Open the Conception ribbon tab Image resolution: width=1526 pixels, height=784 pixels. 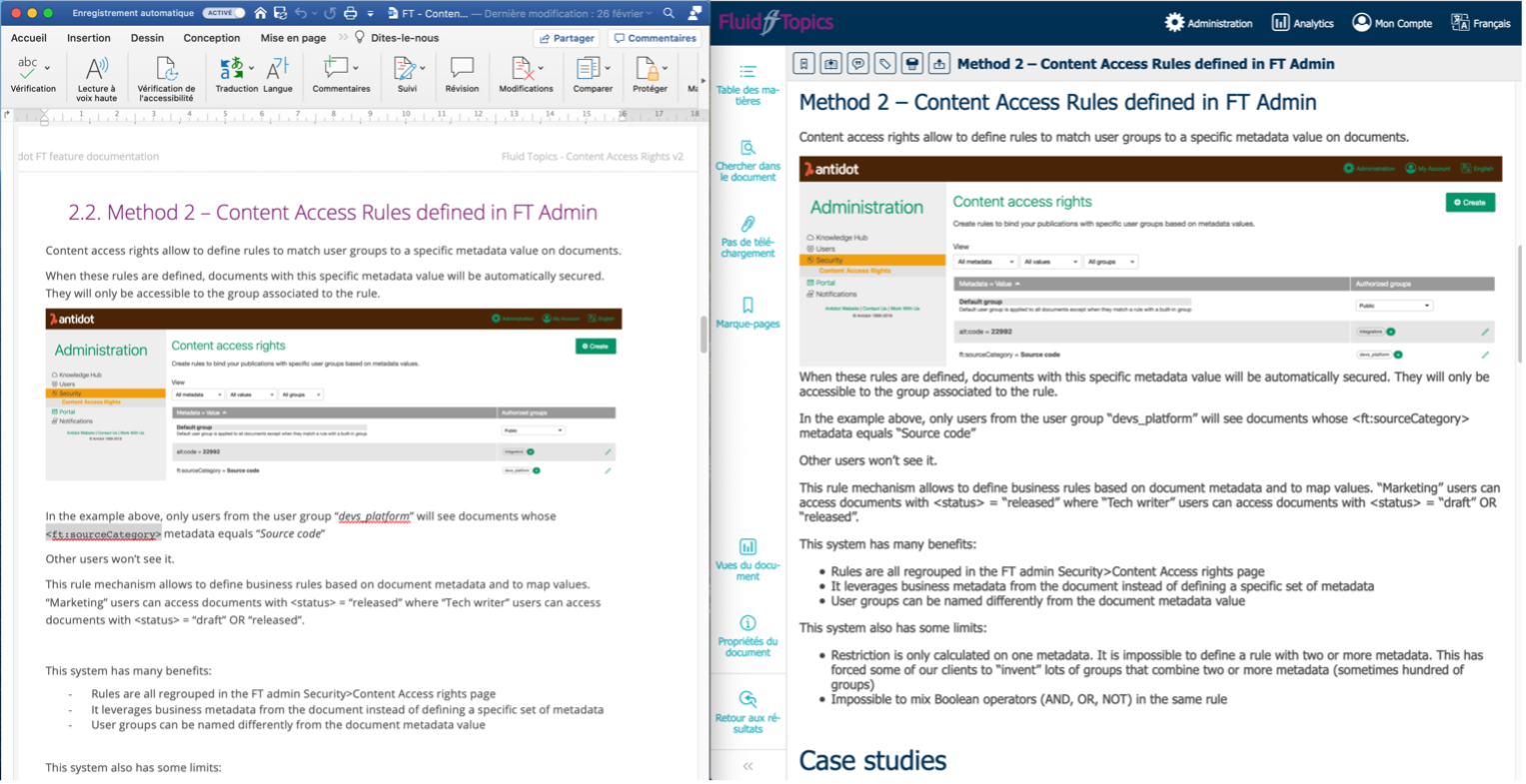212,38
